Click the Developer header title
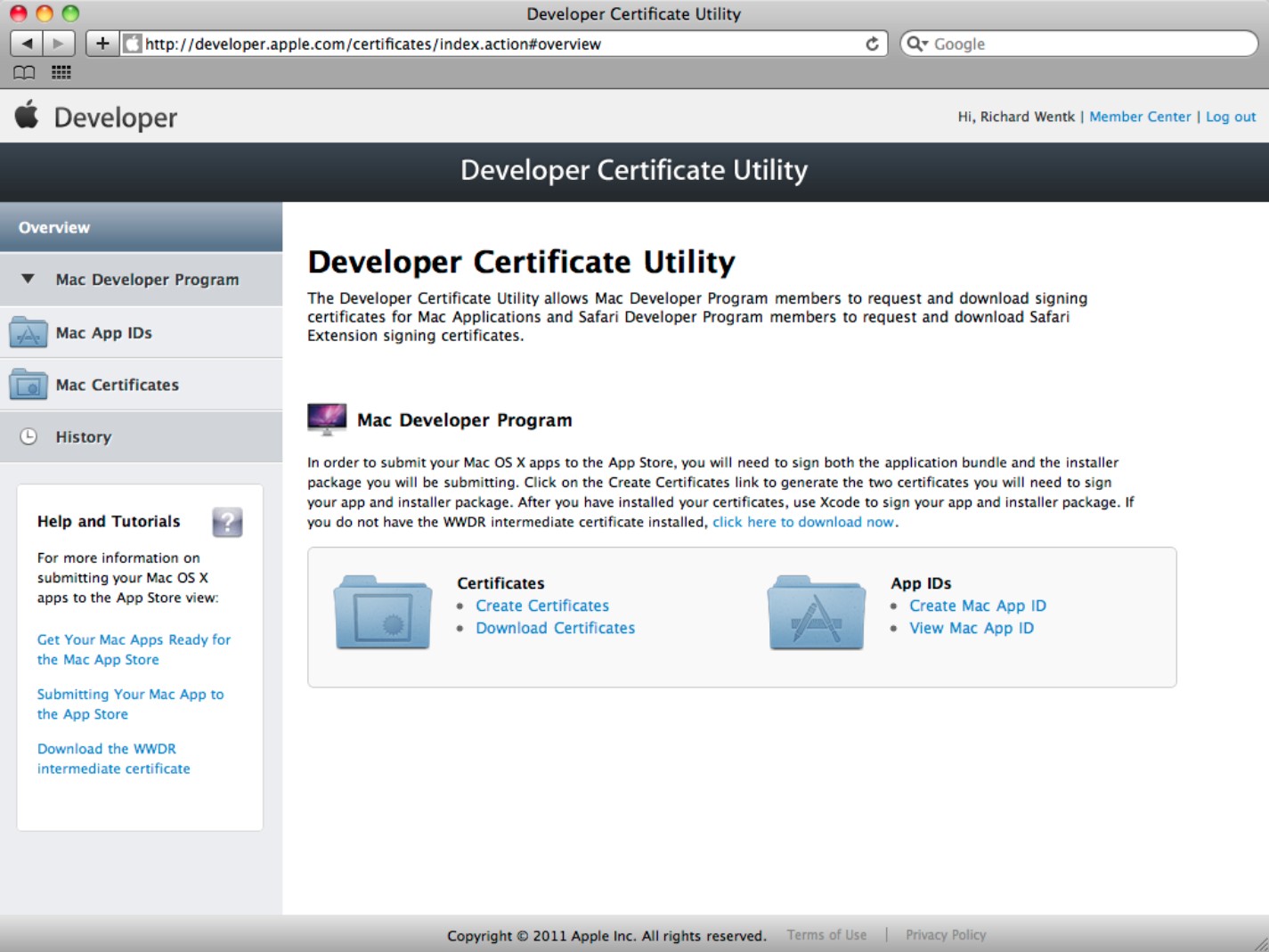This screenshot has width=1269, height=952. coord(116,117)
